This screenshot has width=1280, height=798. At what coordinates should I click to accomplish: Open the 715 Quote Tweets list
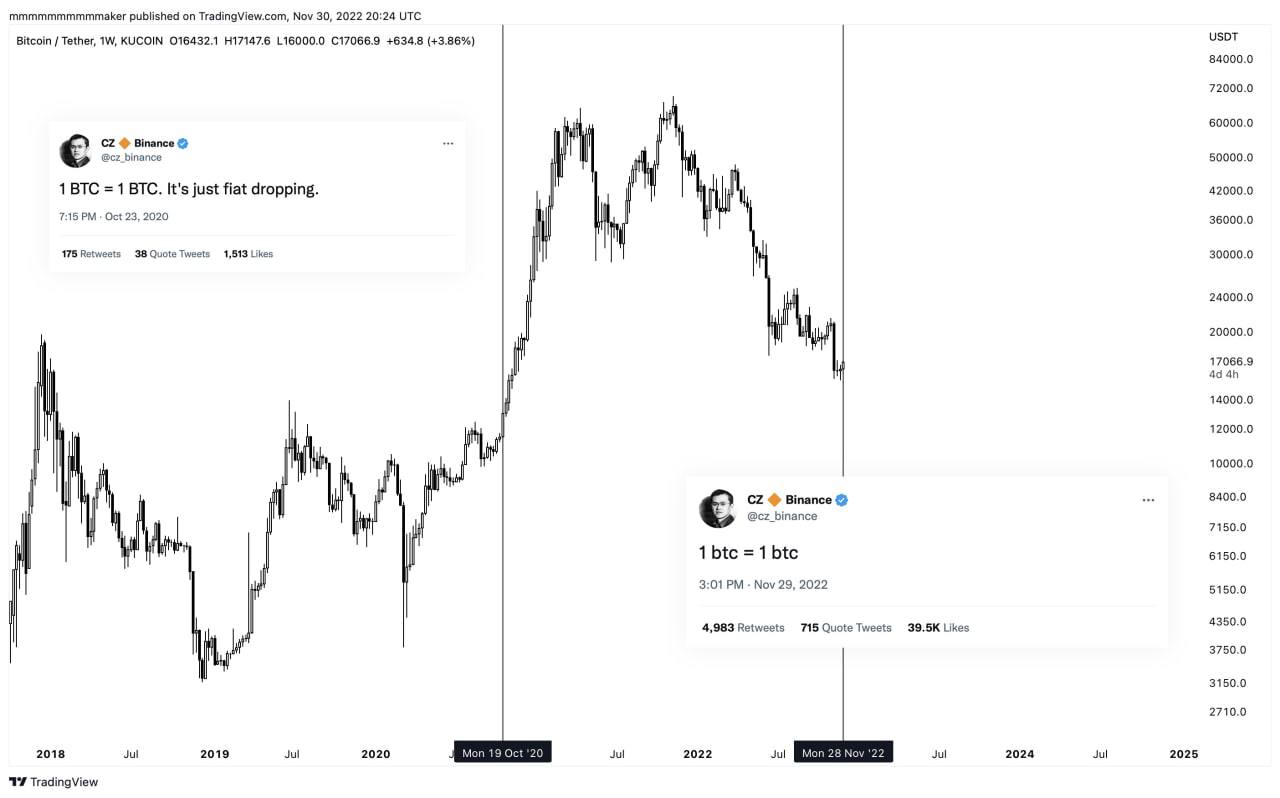(x=845, y=628)
